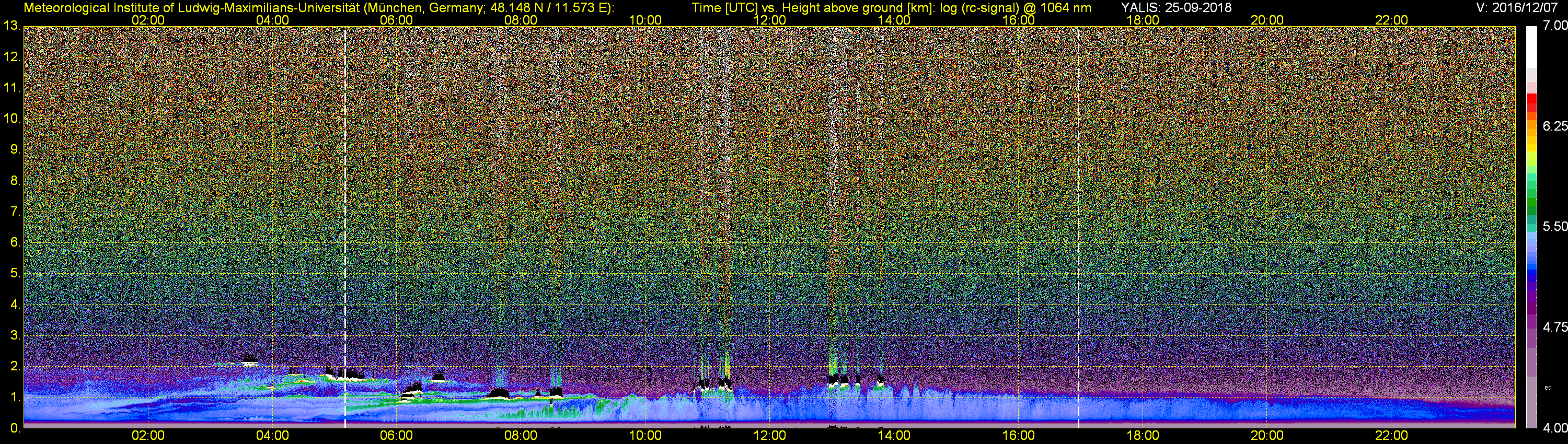Click the 11 km height axis label
The width and height of the screenshot is (1568, 444).
[11, 88]
